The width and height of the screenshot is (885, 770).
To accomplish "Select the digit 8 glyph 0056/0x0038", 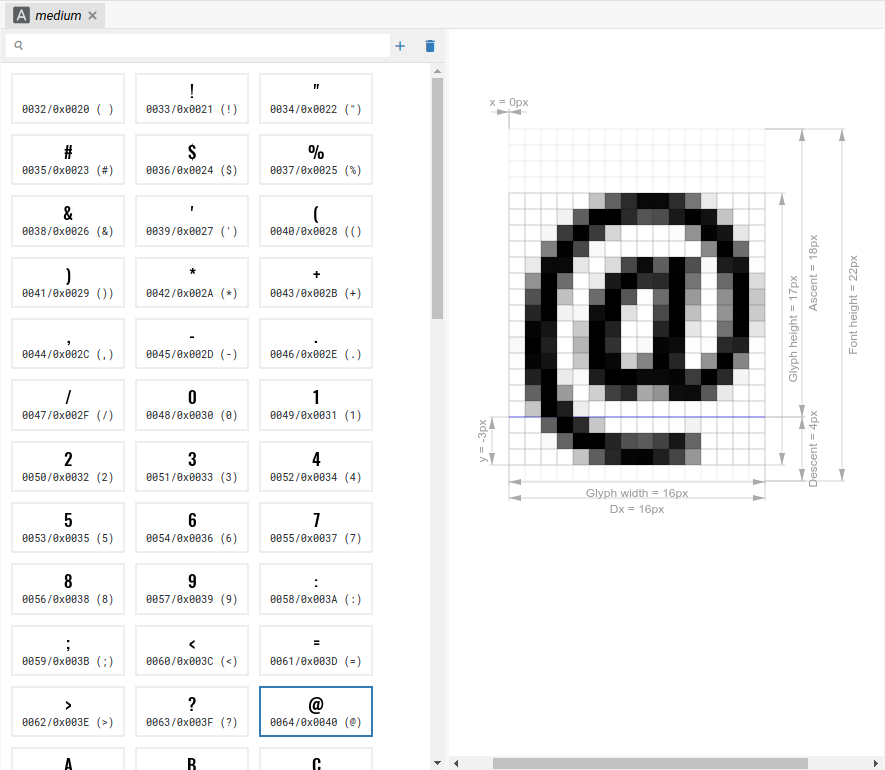I will point(68,589).
